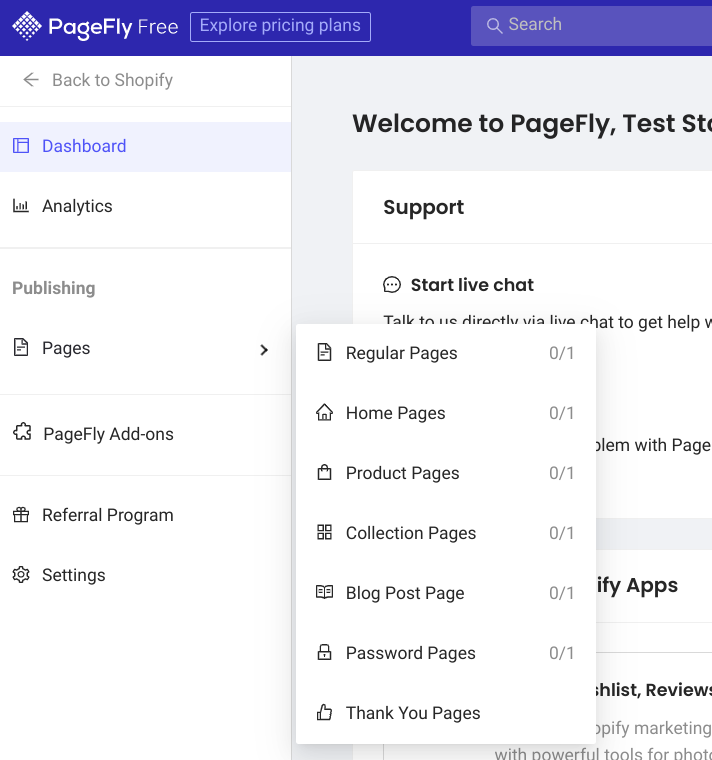Screen dimensions: 712x760
Task: Click the Thank You Pages thumbs-up icon
Action: [x=324, y=713]
